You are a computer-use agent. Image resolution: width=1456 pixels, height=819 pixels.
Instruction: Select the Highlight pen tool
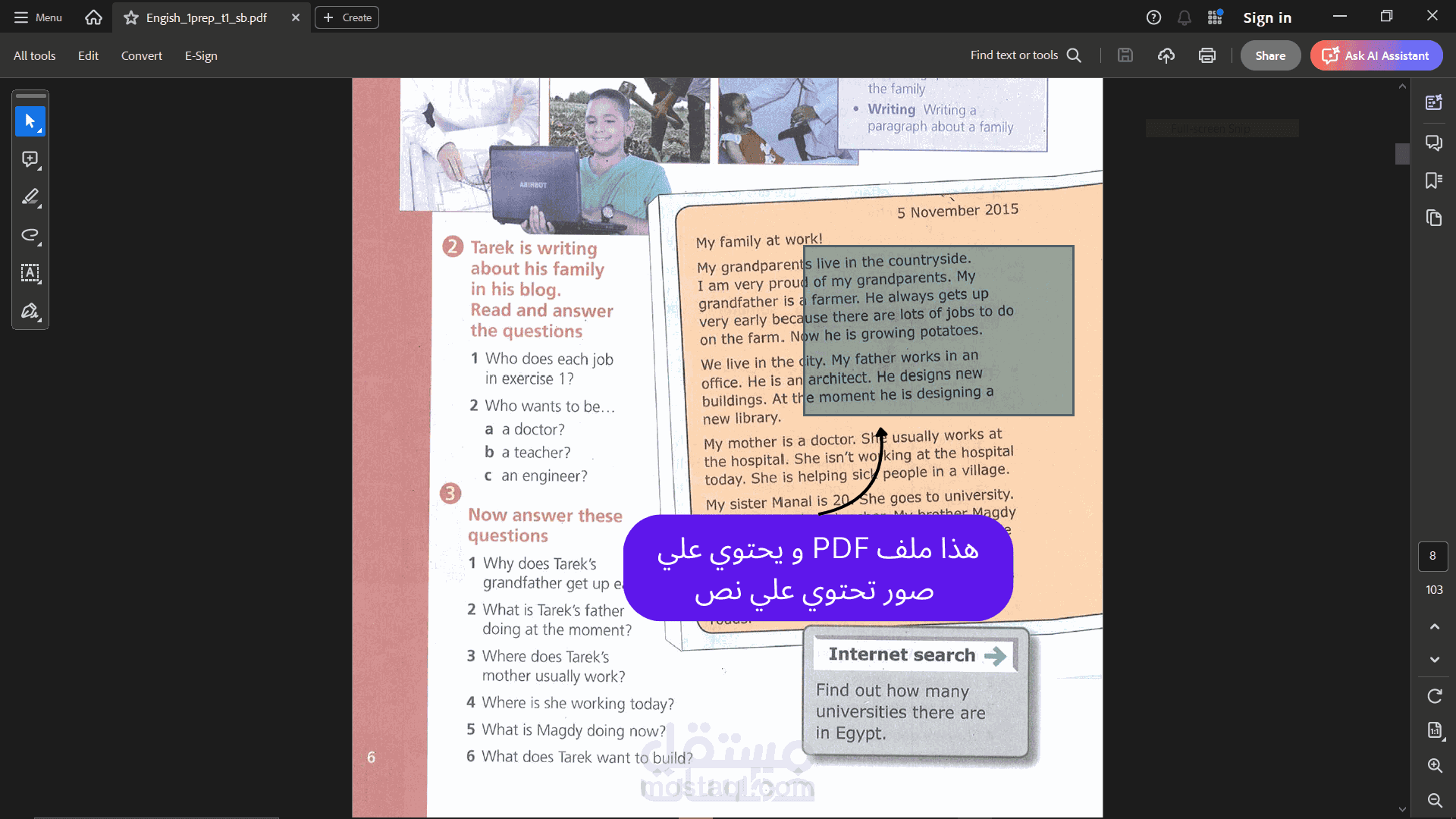[x=30, y=197]
